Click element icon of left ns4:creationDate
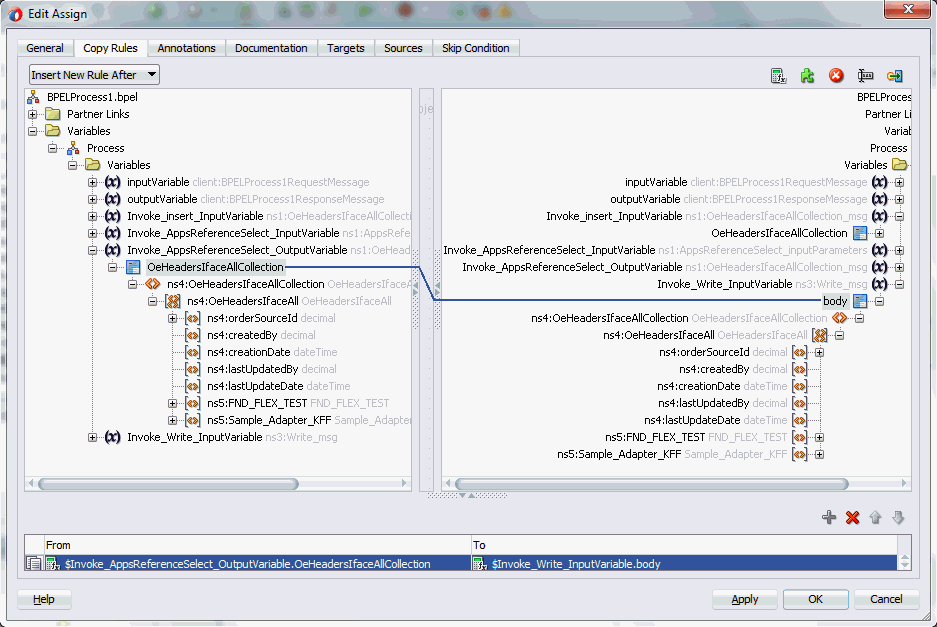This screenshot has width=937, height=627. pos(192,352)
